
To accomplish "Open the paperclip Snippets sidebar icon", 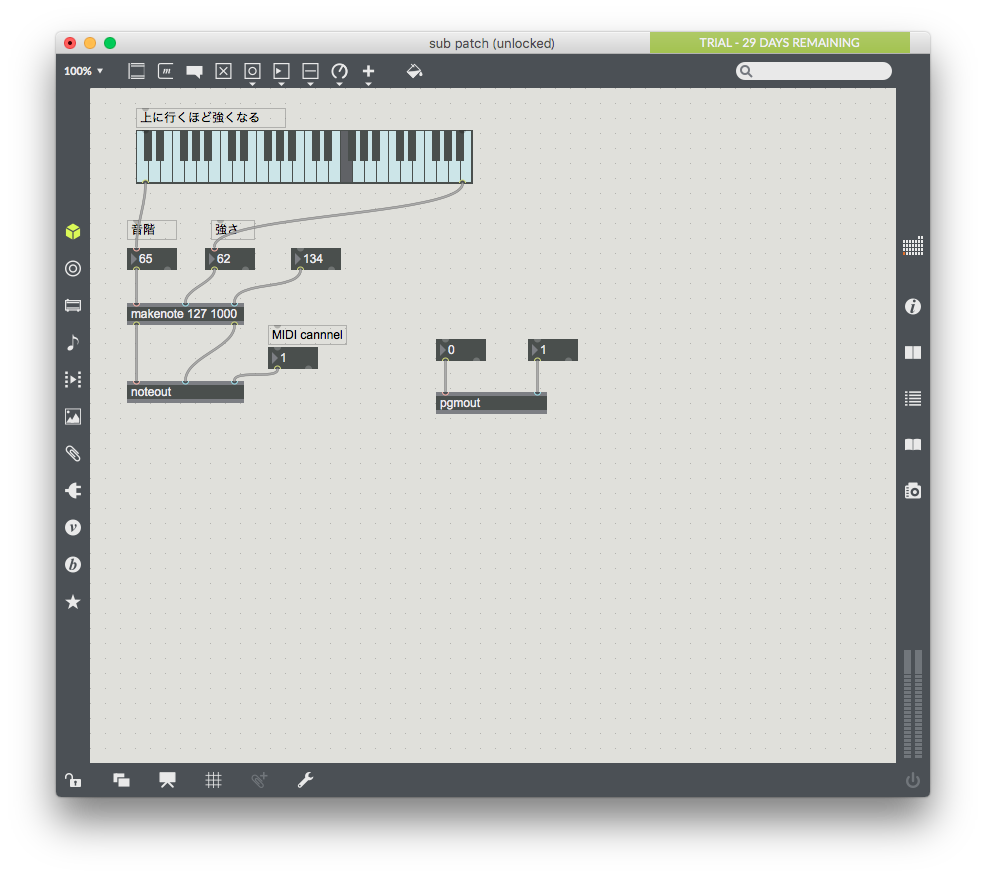I will coord(73,453).
